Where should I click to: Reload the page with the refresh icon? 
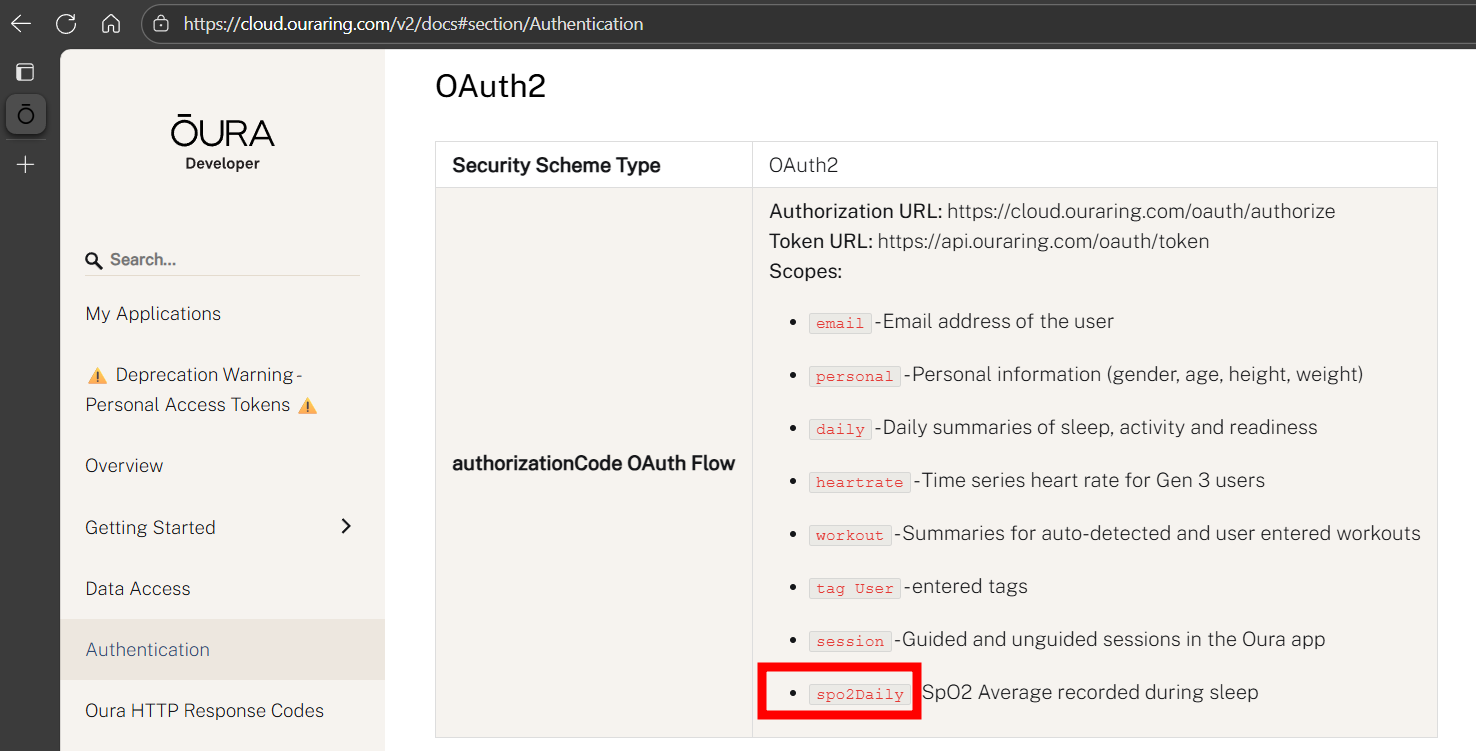[66, 24]
